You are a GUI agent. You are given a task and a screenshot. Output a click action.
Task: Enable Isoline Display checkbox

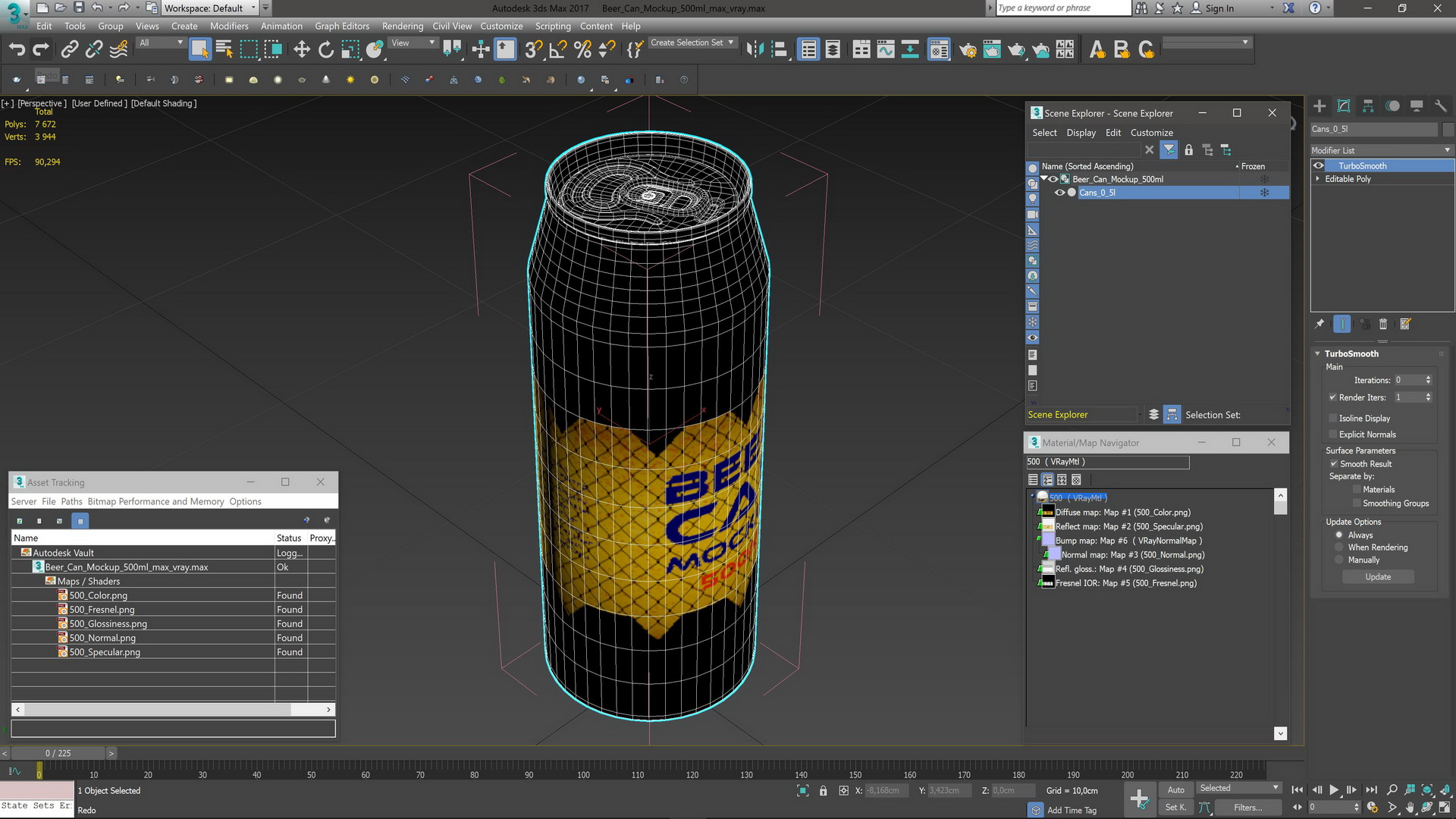(x=1332, y=419)
